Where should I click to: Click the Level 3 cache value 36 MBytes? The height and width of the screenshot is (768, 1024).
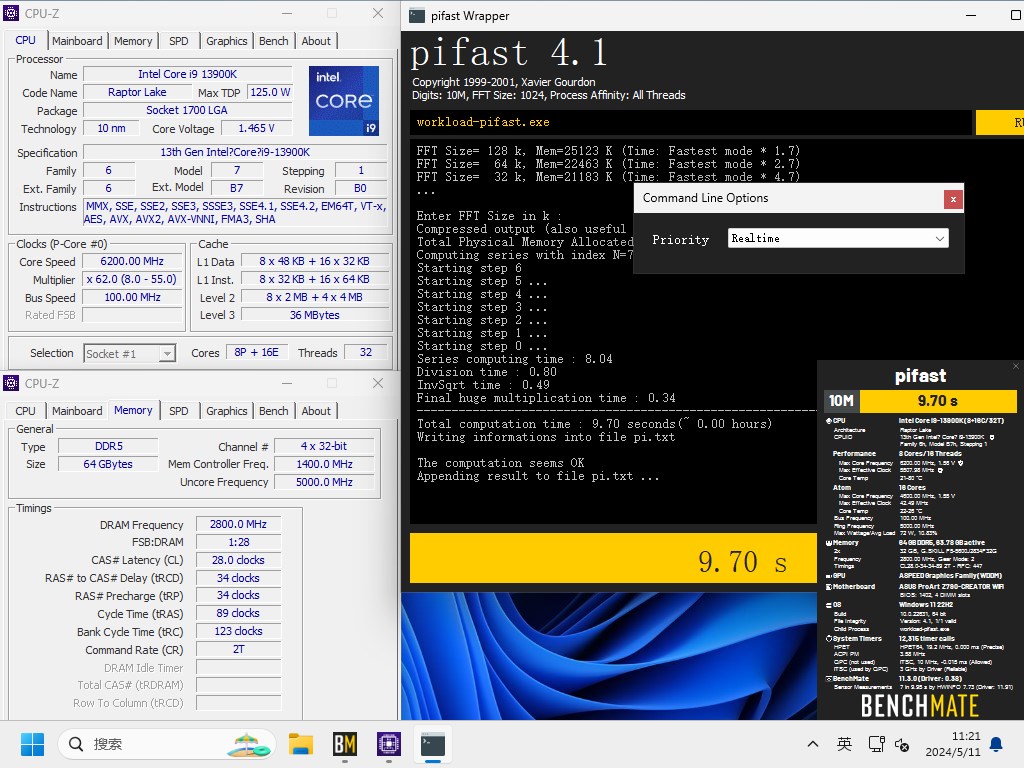(315, 315)
